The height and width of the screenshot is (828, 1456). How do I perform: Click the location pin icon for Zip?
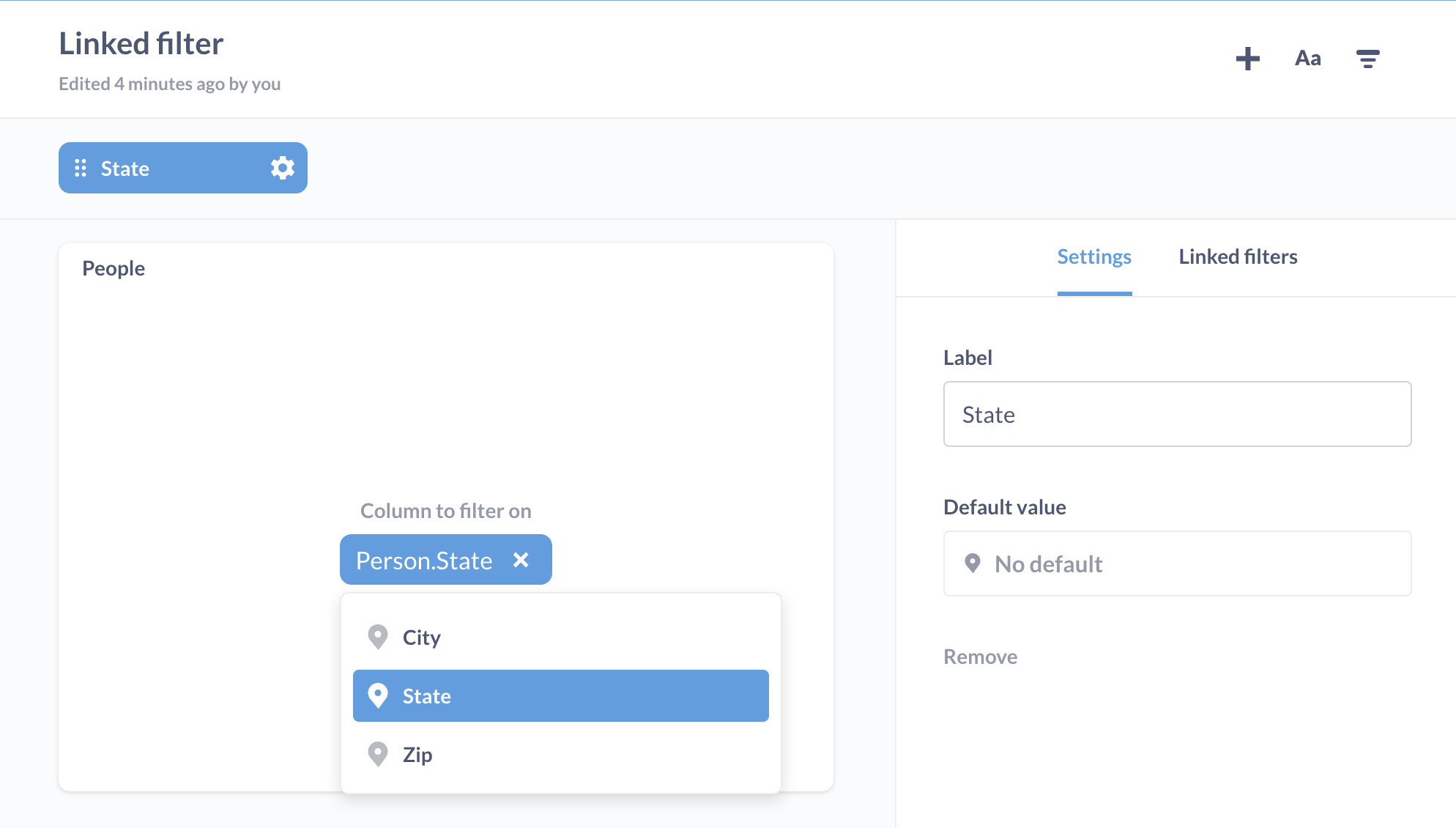pos(378,753)
